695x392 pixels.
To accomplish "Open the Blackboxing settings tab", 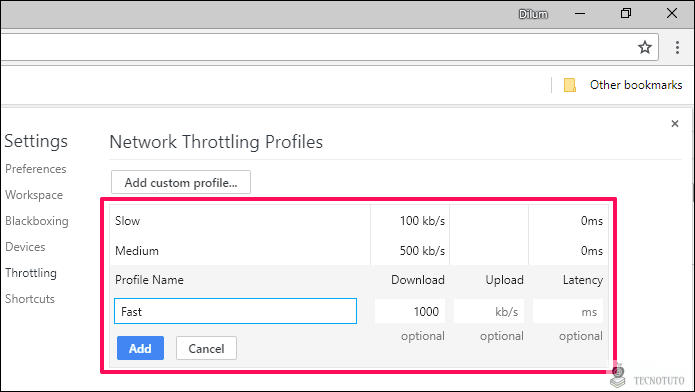I will [37, 221].
